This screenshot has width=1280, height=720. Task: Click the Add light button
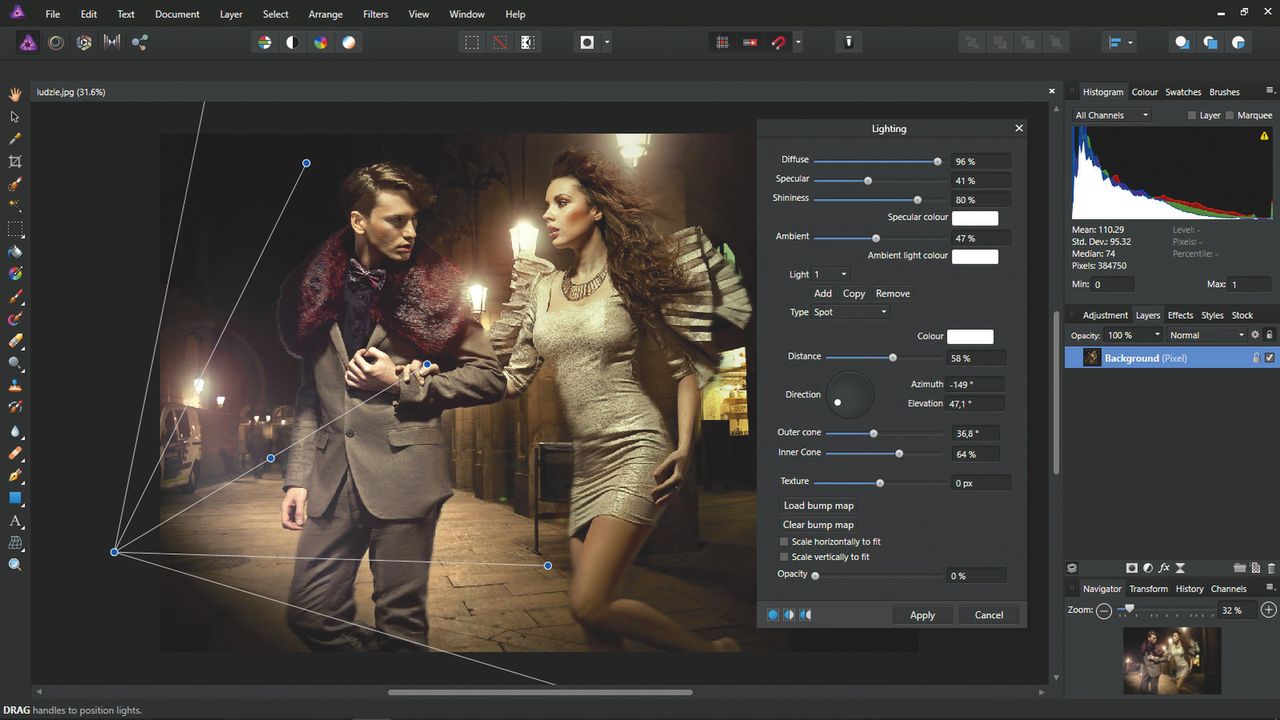tap(823, 294)
